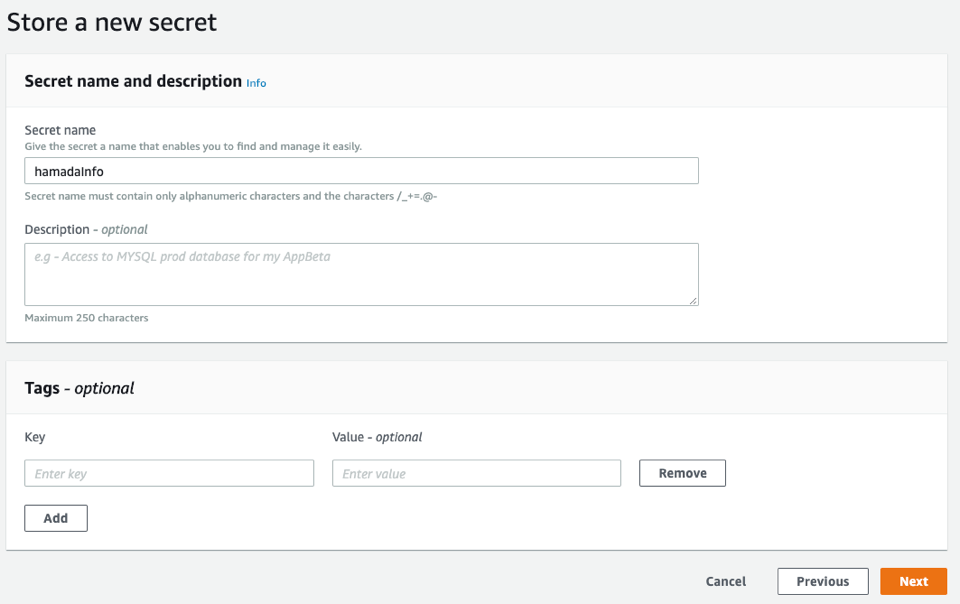Remove the empty tag row
The width and height of the screenshot is (960, 604).
[682, 472]
